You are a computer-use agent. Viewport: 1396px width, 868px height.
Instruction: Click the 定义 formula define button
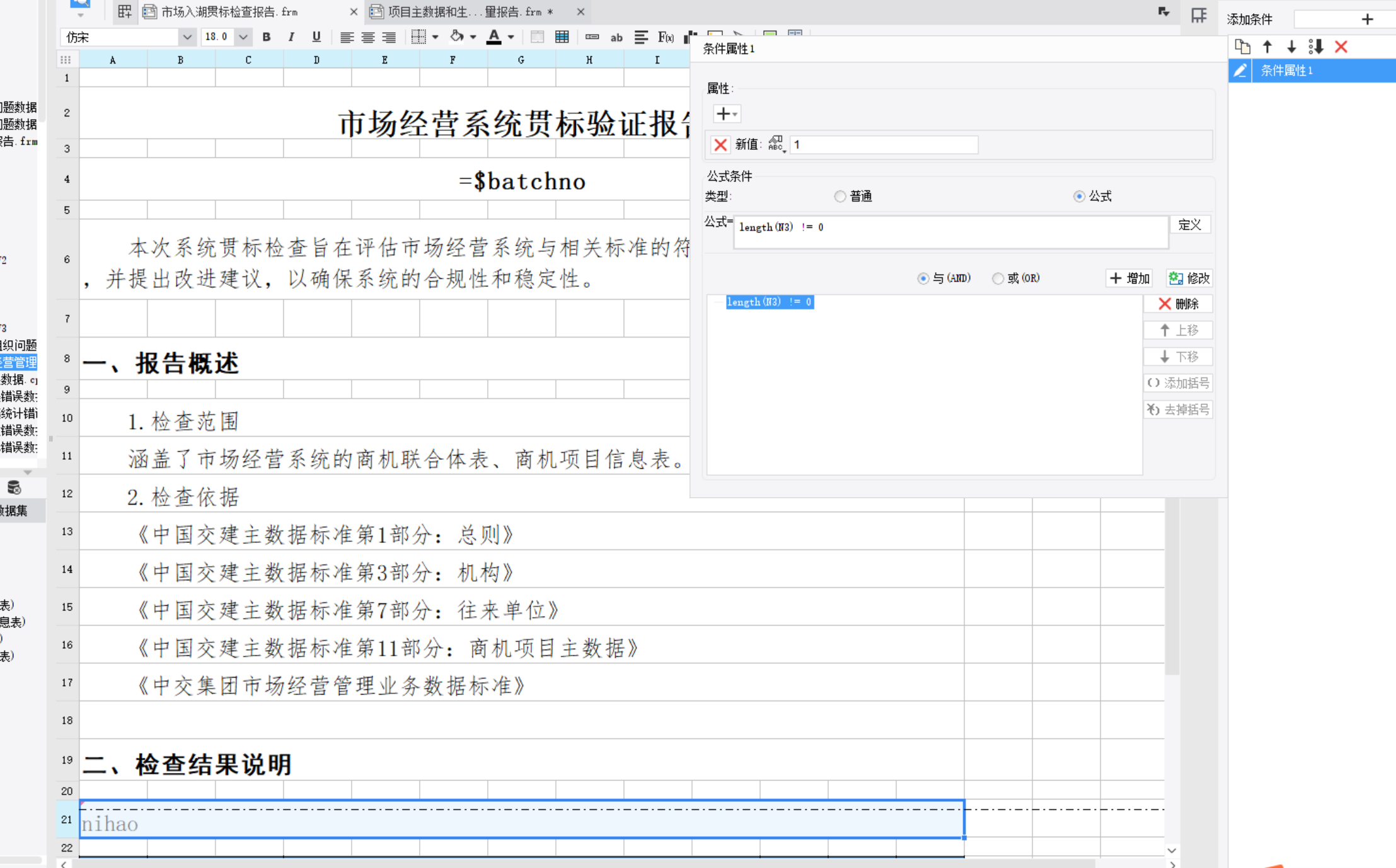pyautogui.click(x=1190, y=225)
